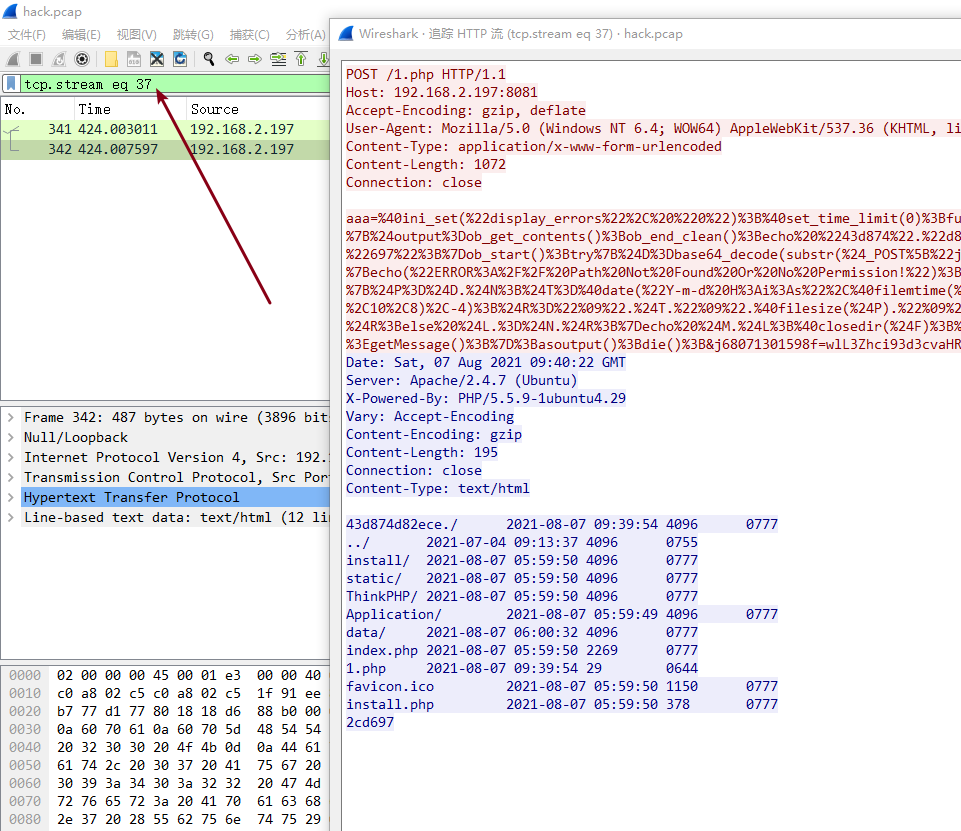
Task: Click the save capture file icon
Action: (x=134, y=59)
